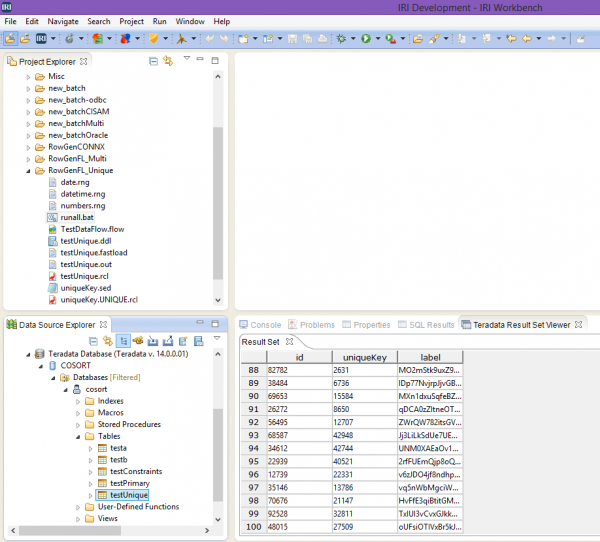
Task: Click the import tray icon in Data Source Explorer
Action: pos(153,341)
